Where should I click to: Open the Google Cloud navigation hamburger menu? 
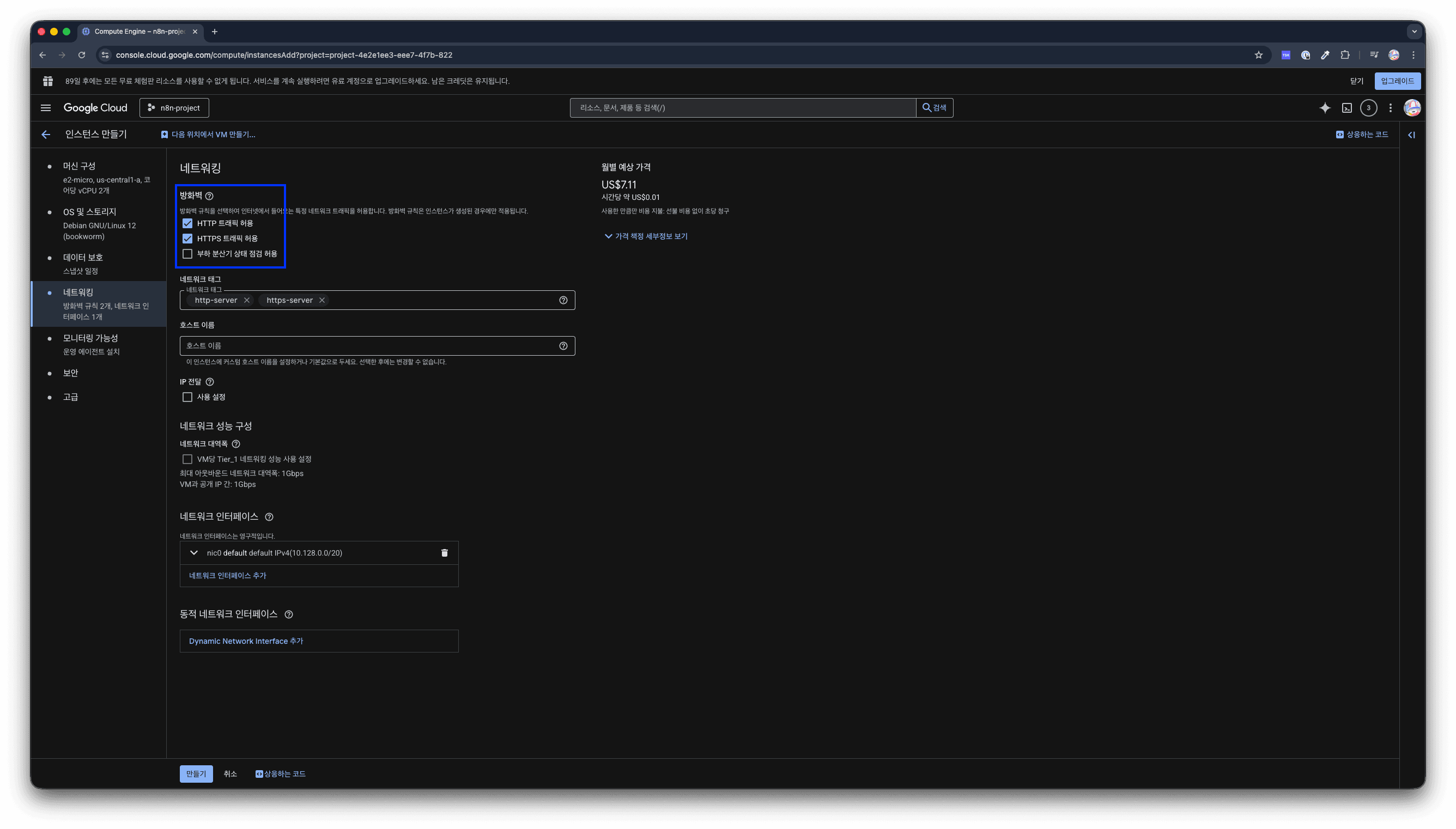pyautogui.click(x=46, y=108)
